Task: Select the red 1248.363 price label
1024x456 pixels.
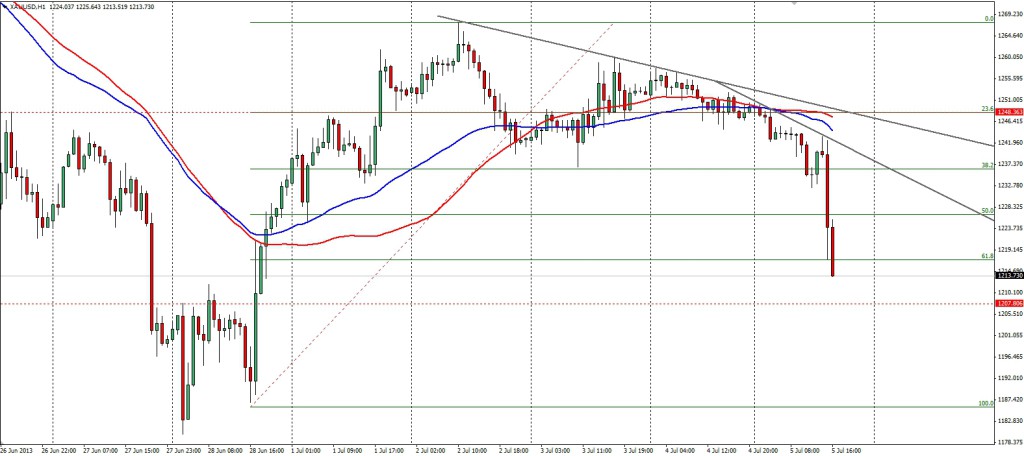Action: pyautogui.click(x=1007, y=112)
